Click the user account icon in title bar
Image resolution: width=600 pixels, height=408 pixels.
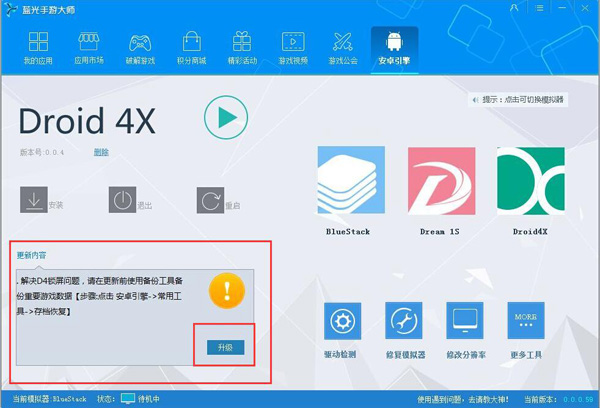coord(514,8)
